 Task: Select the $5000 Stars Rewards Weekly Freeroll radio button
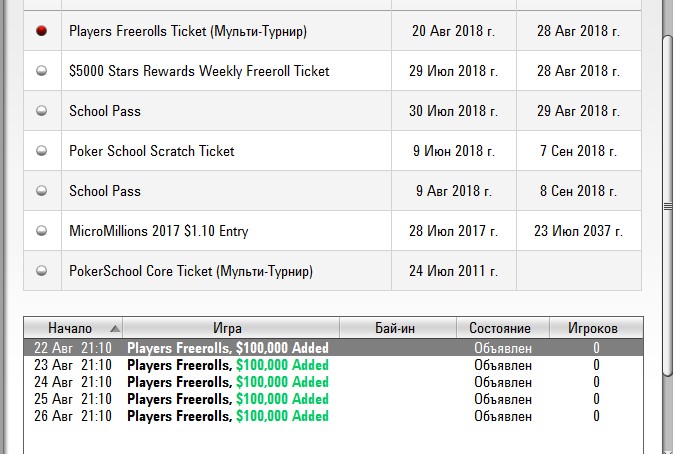(42, 71)
